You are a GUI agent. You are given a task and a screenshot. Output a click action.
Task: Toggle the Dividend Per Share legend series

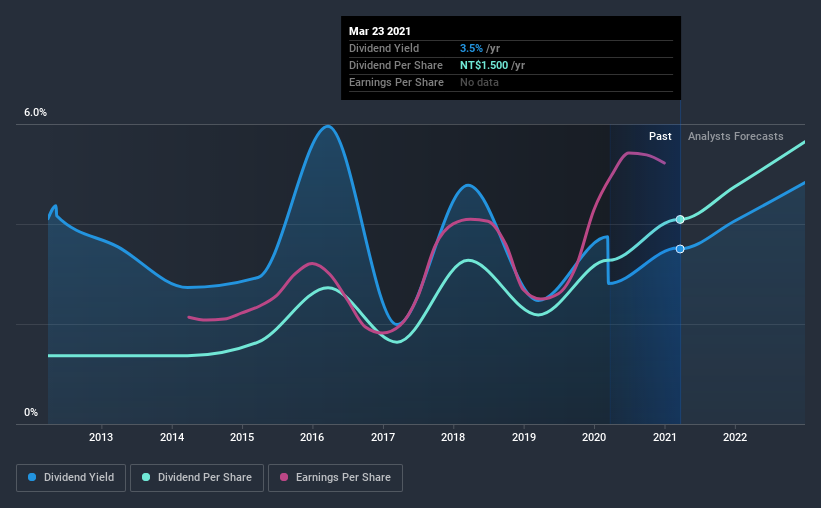(x=197, y=478)
